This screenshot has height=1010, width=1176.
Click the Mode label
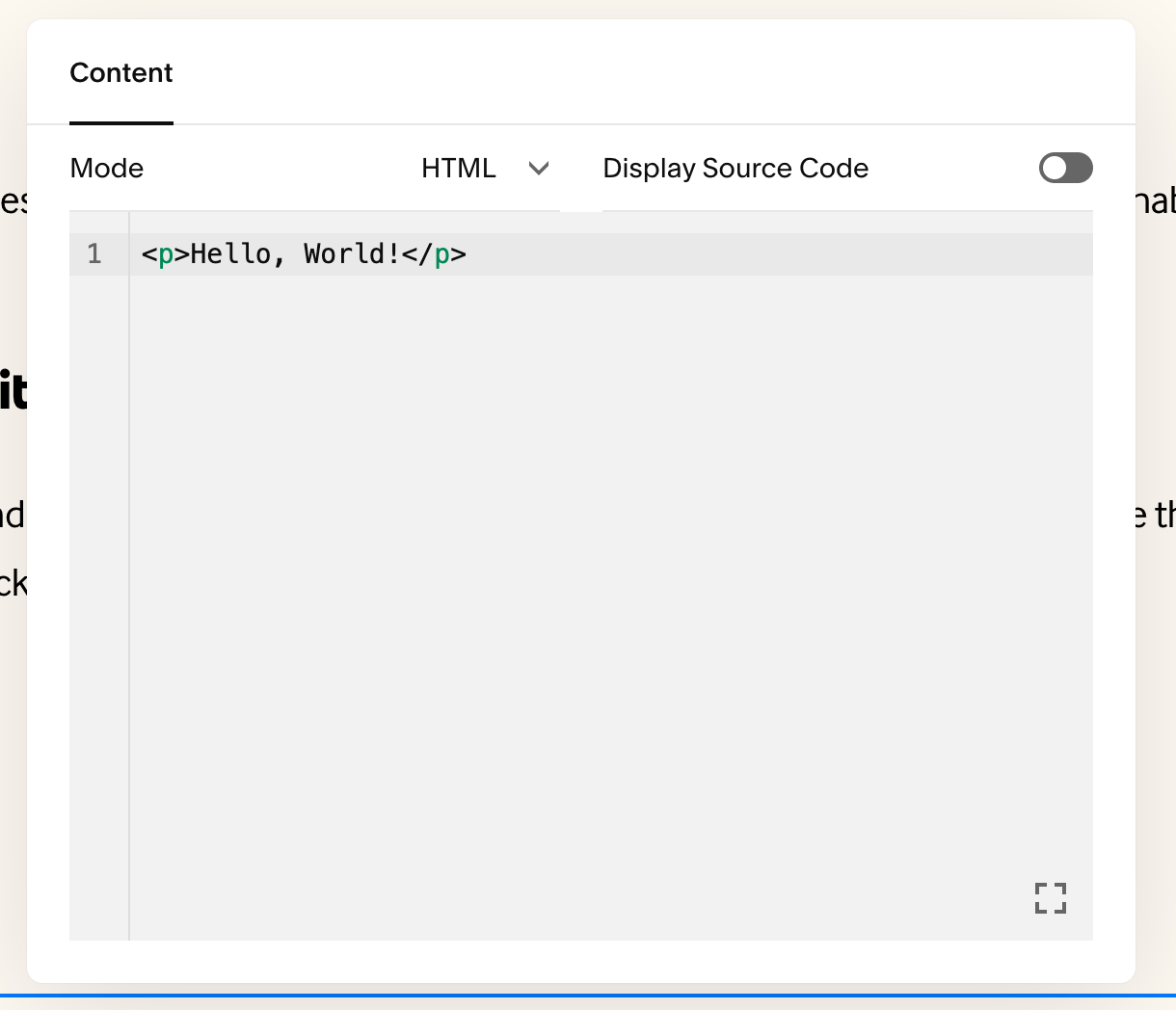point(107,169)
